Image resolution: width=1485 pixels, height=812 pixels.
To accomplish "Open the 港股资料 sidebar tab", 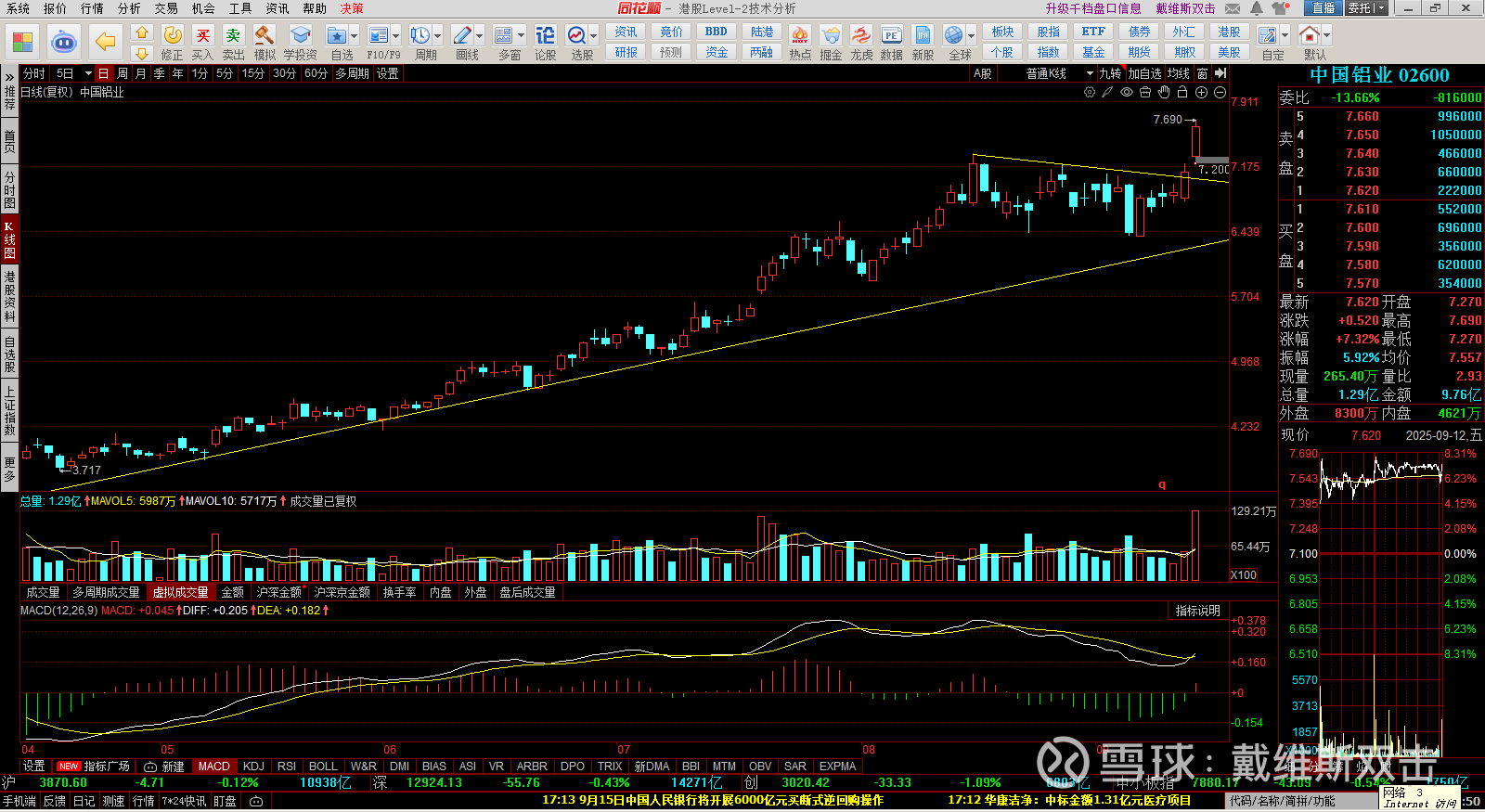I will click(9, 297).
